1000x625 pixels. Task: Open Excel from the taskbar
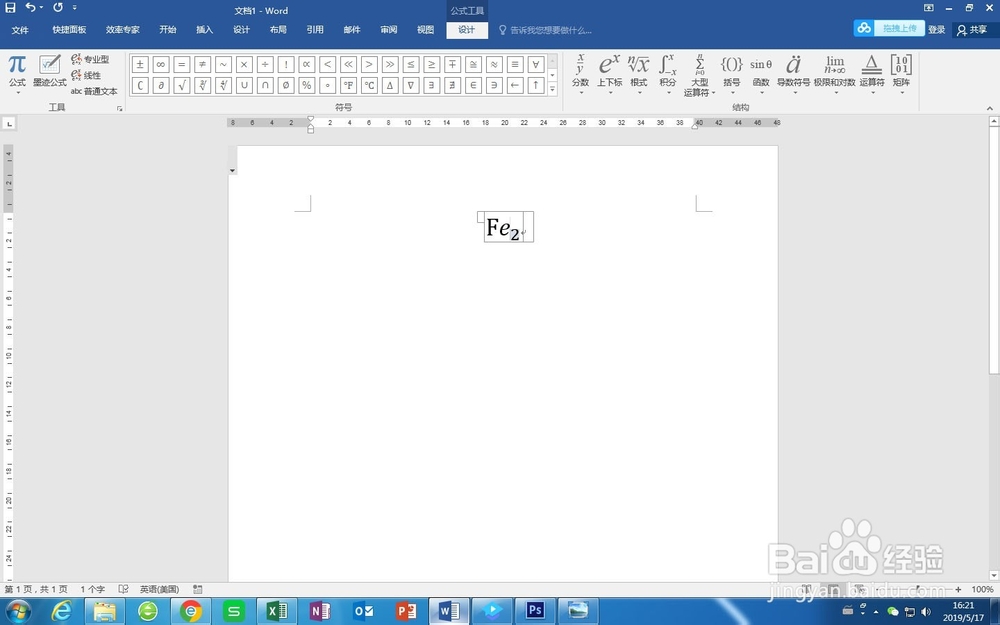pyautogui.click(x=276, y=612)
